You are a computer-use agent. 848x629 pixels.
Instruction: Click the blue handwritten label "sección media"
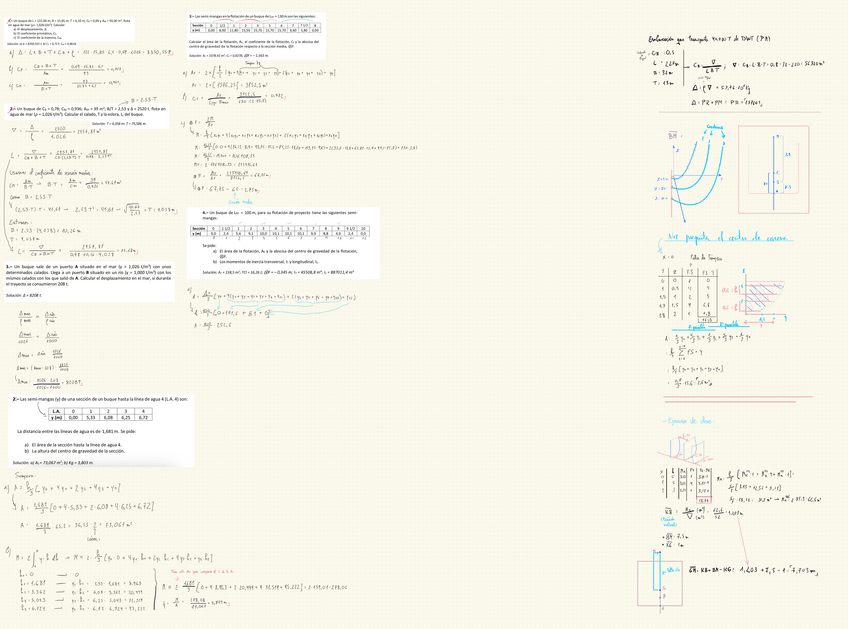coord(240,202)
